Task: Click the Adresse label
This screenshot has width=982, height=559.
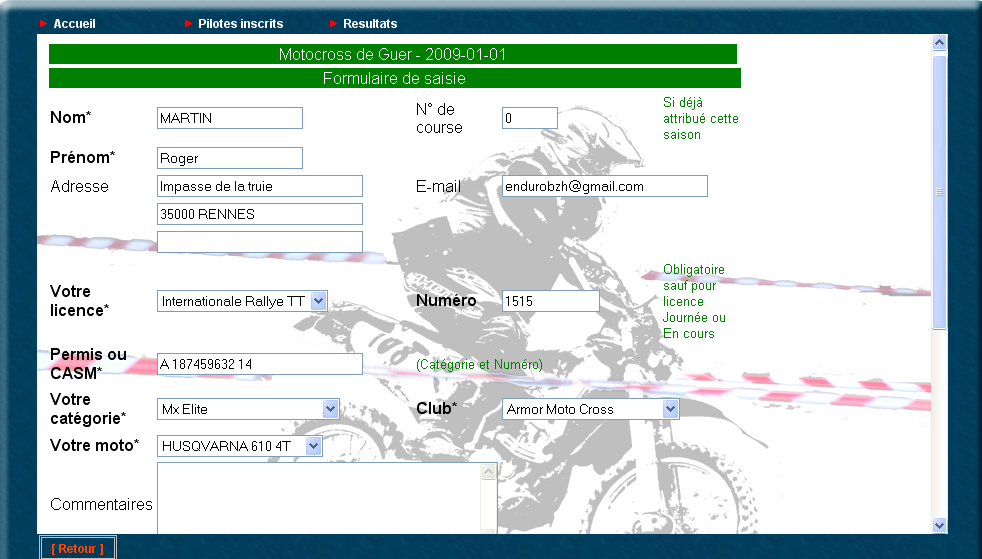Action: 80,187
